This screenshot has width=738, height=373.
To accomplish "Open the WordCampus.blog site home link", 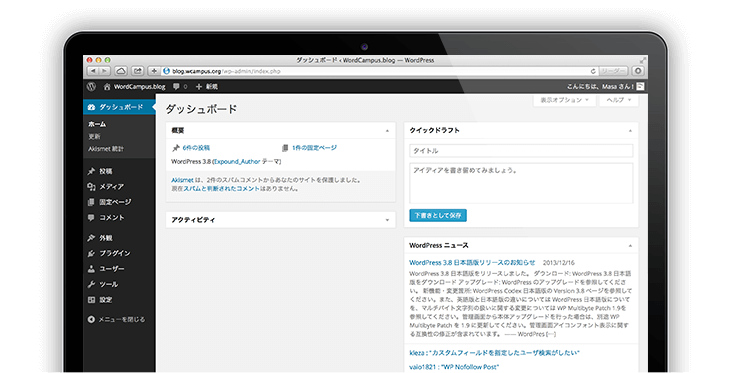I will (x=135, y=87).
